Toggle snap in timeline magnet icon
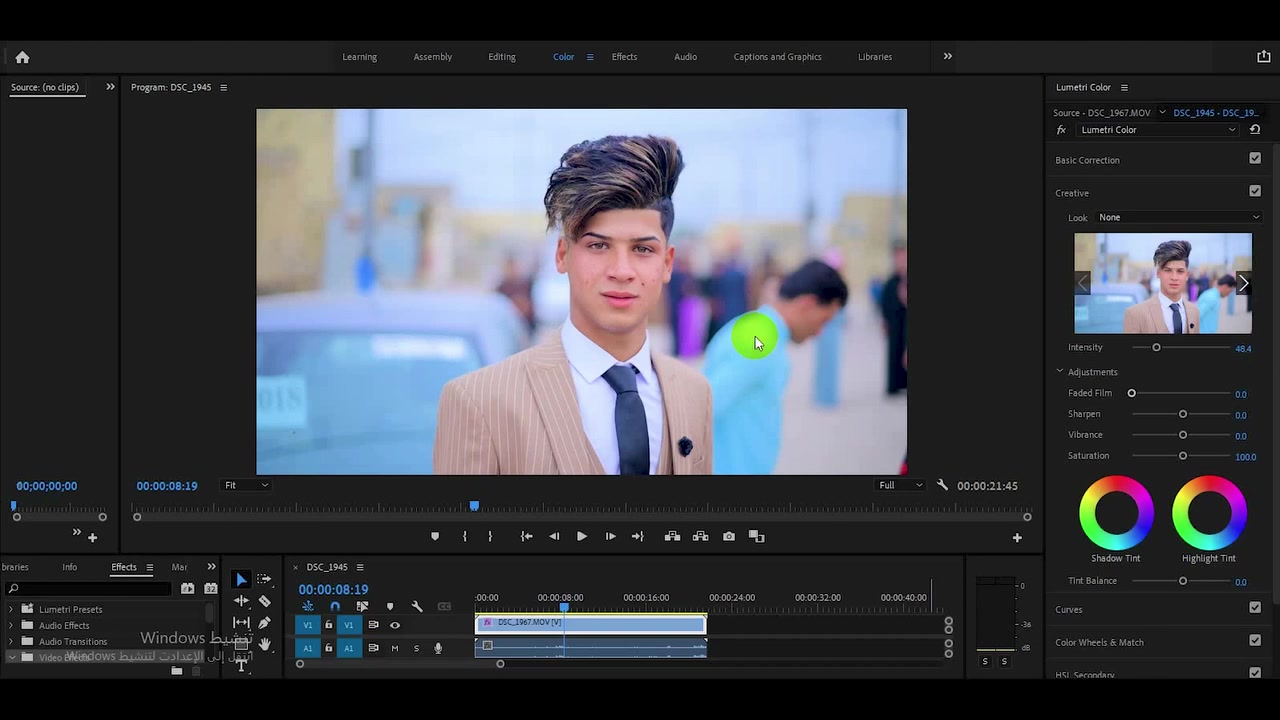1280x720 pixels. (x=335, y=607)
